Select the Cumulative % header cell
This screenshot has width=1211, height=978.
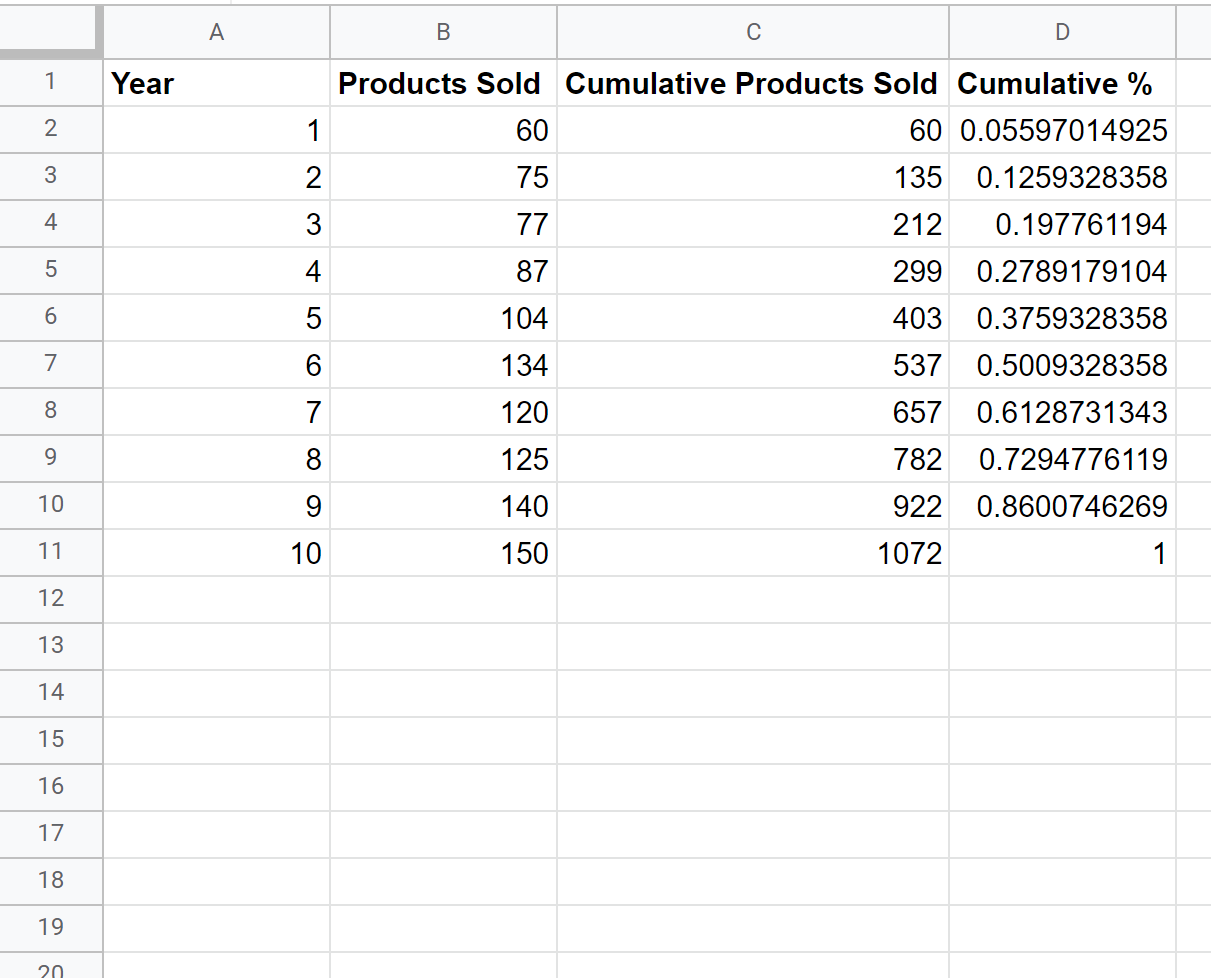click(1062, 84)
